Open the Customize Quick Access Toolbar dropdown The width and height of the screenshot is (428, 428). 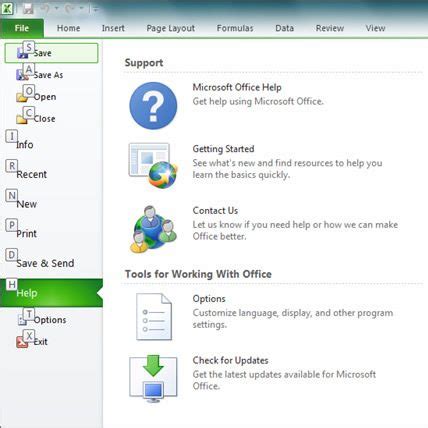(96, 9)
